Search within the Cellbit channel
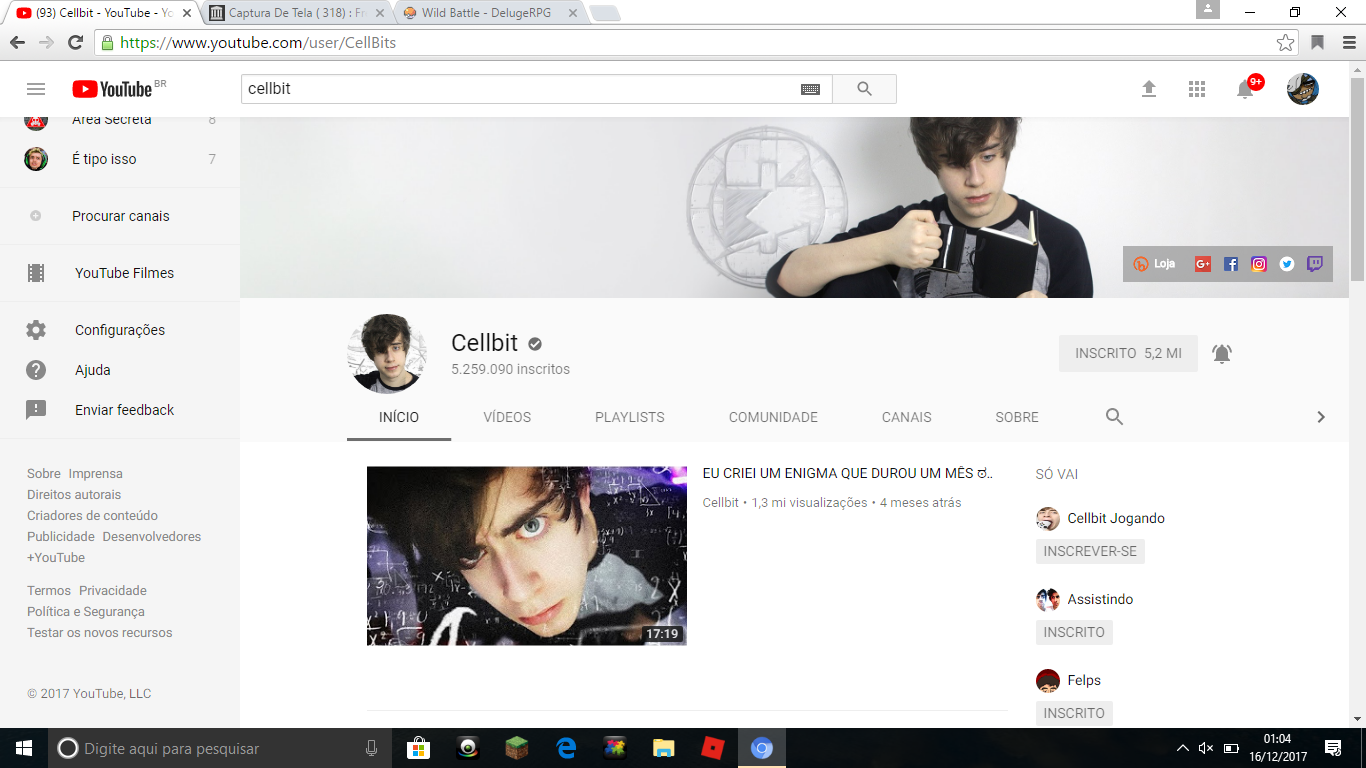 [1114, 417]
